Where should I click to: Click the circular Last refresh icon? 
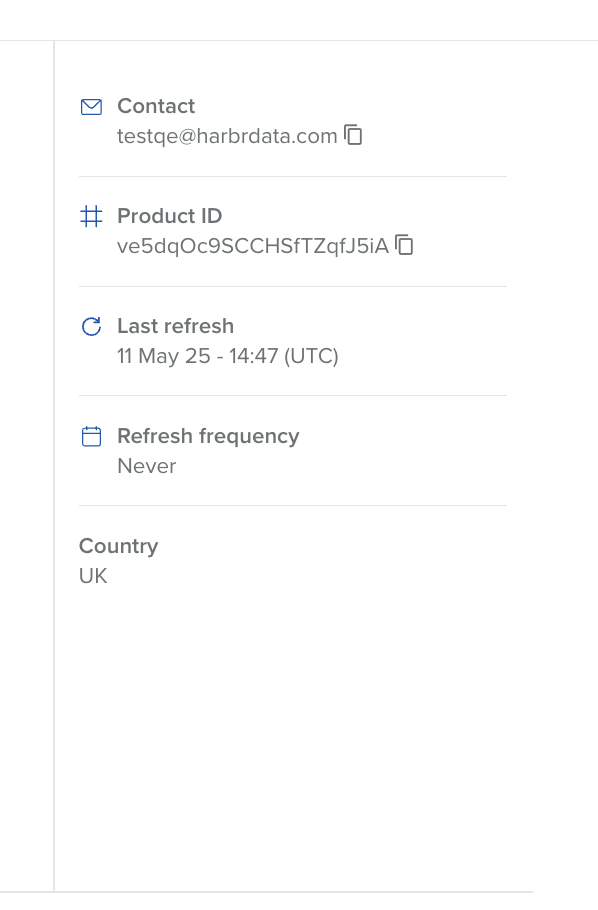[91, 327]
